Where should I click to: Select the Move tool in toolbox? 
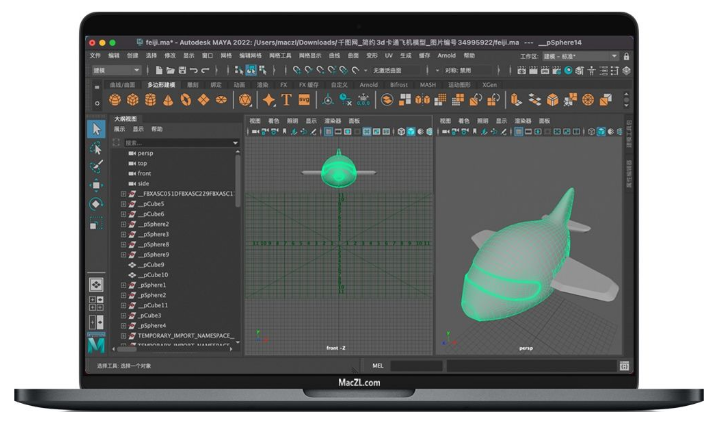click(96, 185)
